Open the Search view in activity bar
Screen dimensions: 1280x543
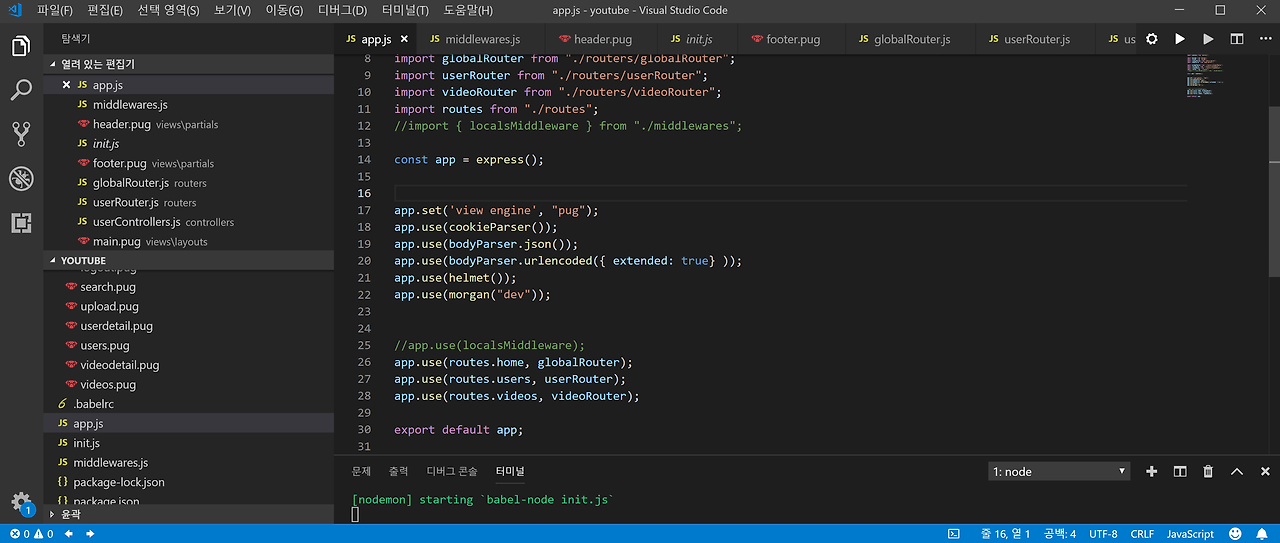(21, 91)
